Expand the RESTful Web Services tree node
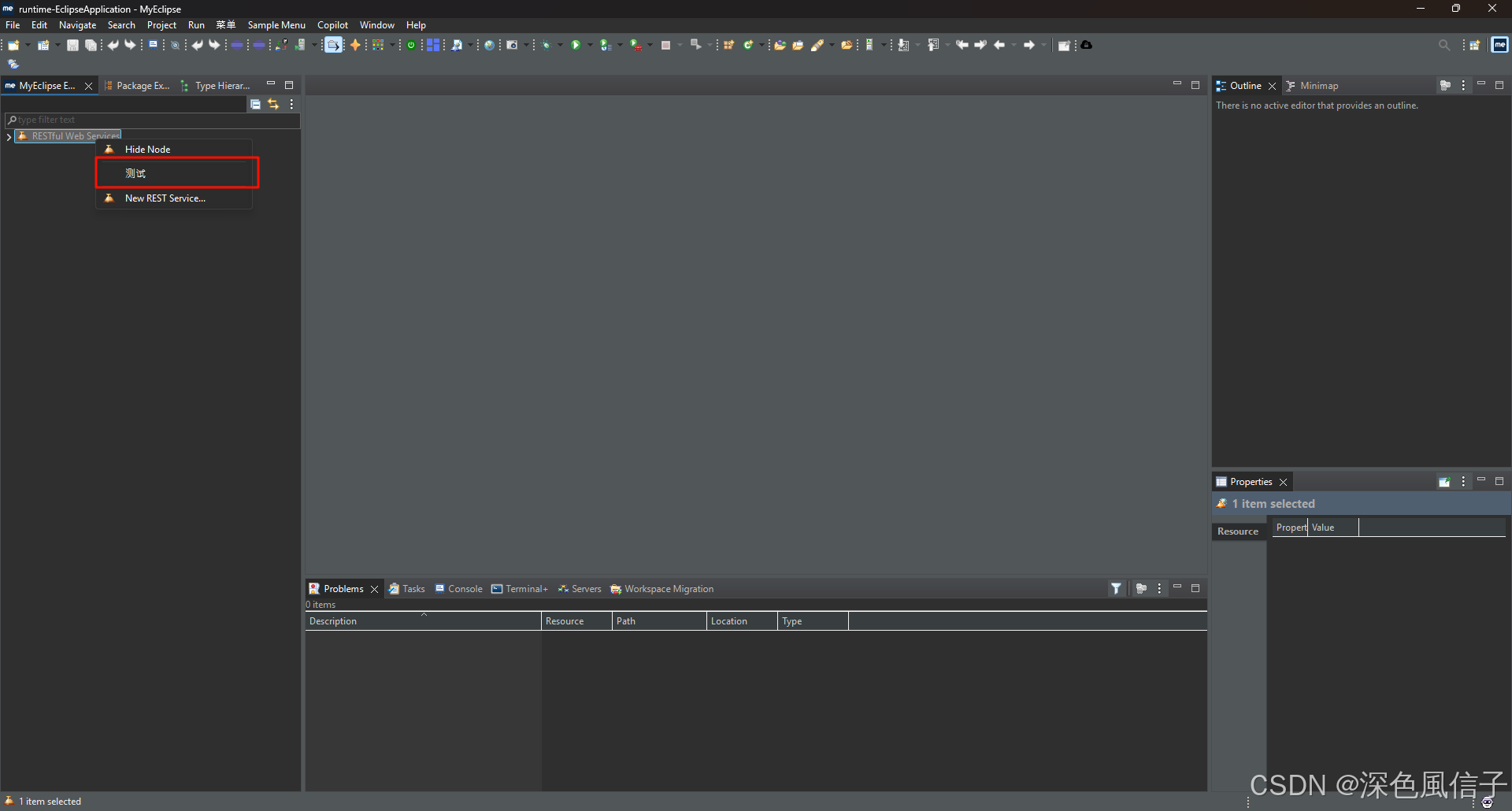 point(9,137)
